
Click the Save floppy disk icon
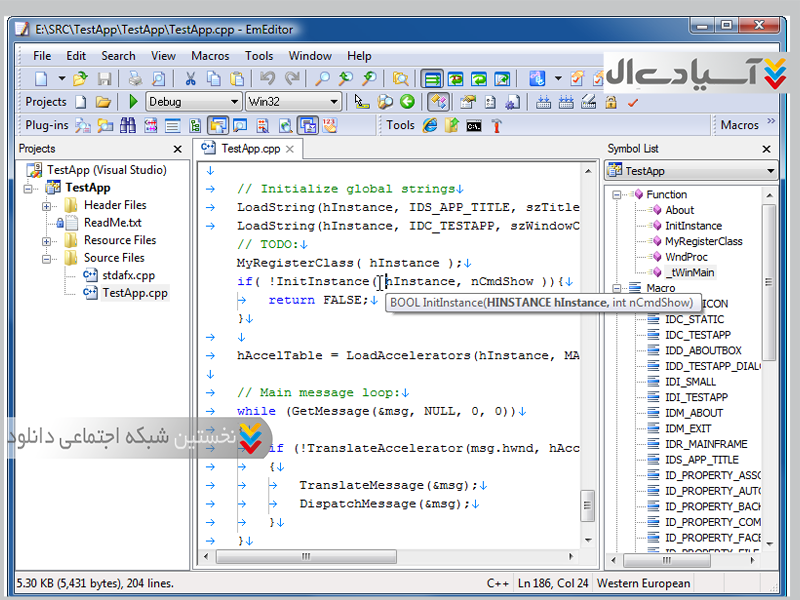pos(104,78)
